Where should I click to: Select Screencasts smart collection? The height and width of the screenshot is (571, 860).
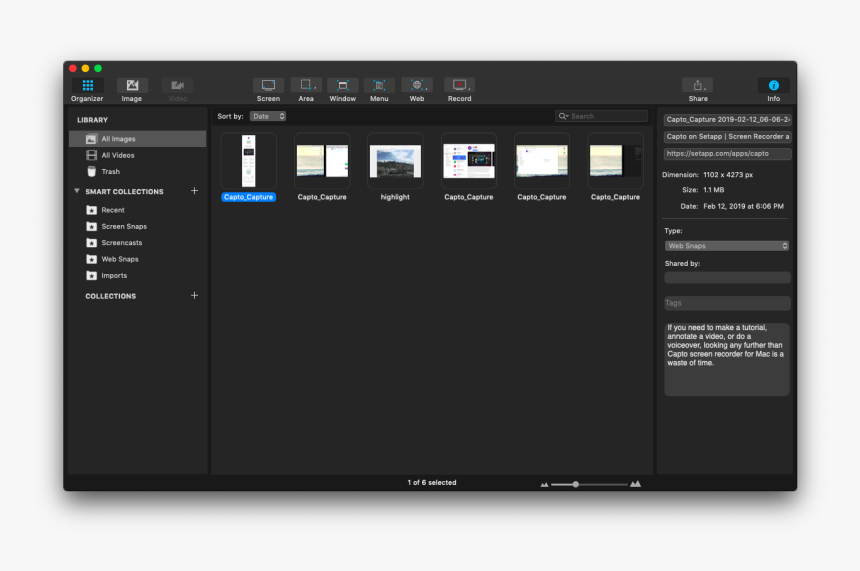click(121, 243)
